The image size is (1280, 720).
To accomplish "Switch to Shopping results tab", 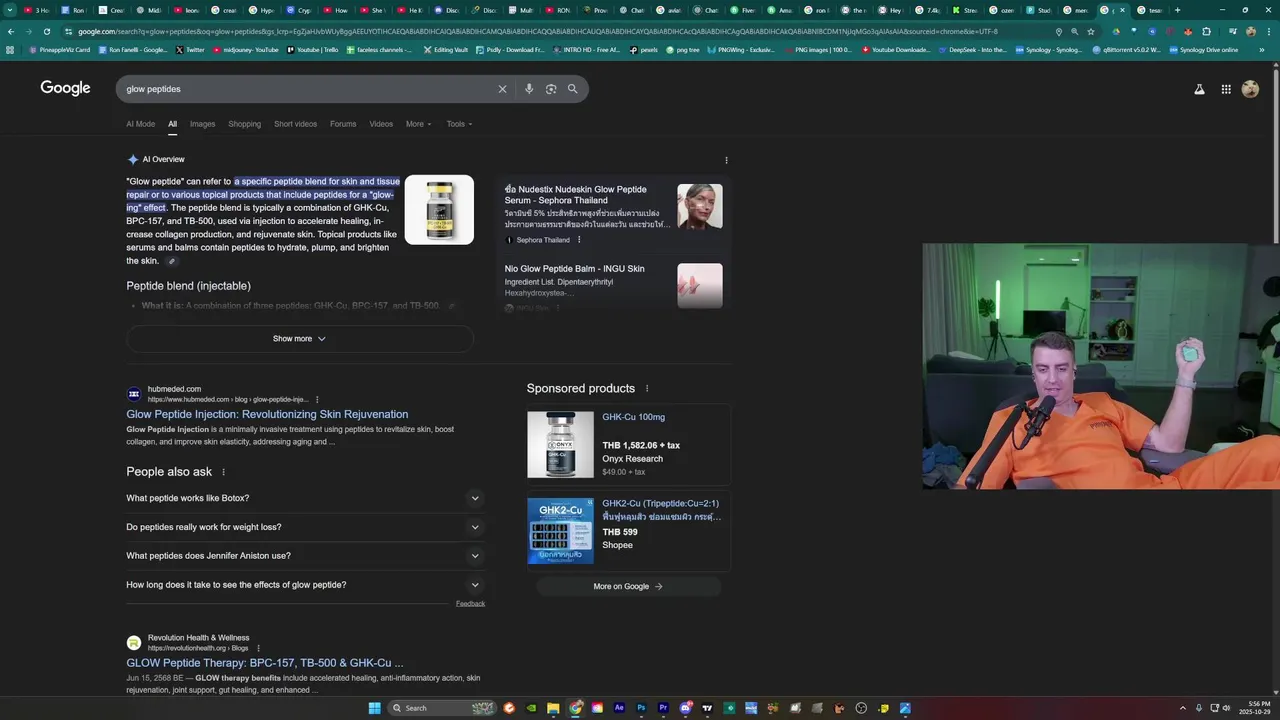I will pos(244,124).
